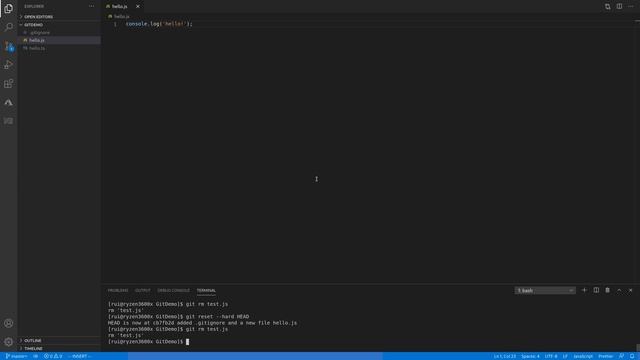Open editor More Actions ellipsis menu

tap(631, 7)
